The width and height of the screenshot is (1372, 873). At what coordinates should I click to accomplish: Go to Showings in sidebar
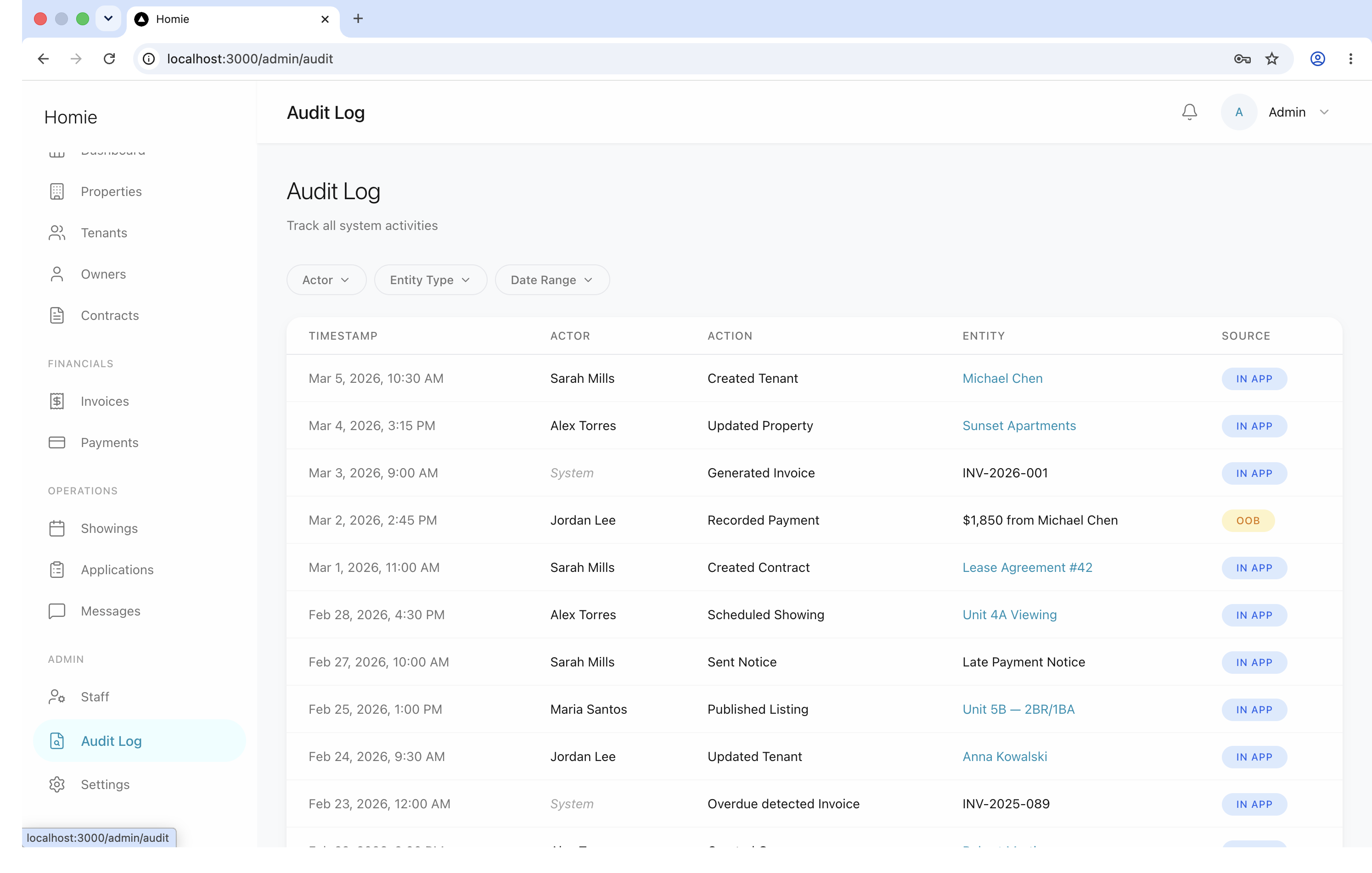[x=139, y=528]
